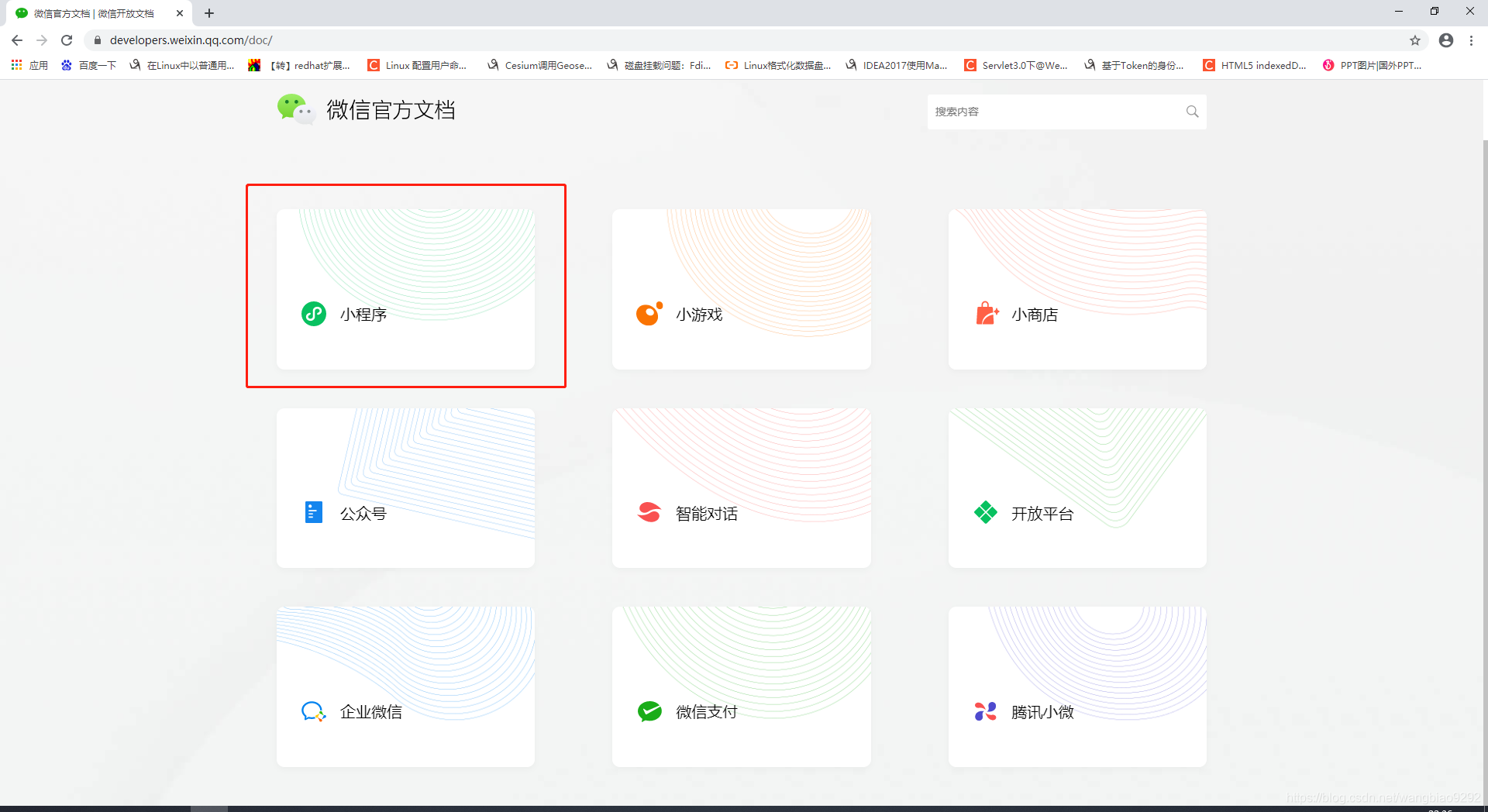Click the browser forward arrow
The width and height of the screenshot is (1488, 812).
[42, 40]
